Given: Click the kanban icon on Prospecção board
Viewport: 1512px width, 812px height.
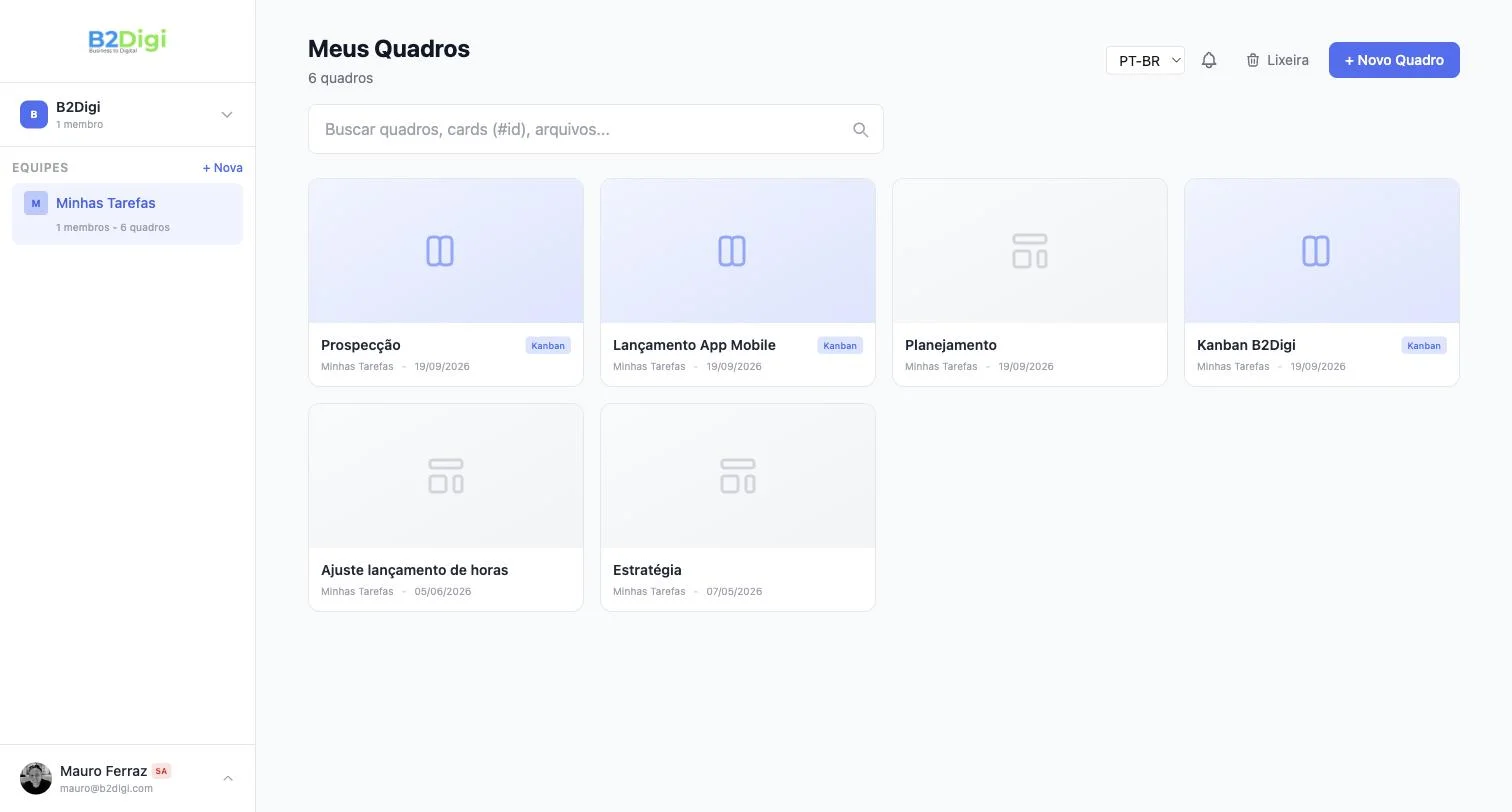Looking at the screenshot, I should pos(440,251).
